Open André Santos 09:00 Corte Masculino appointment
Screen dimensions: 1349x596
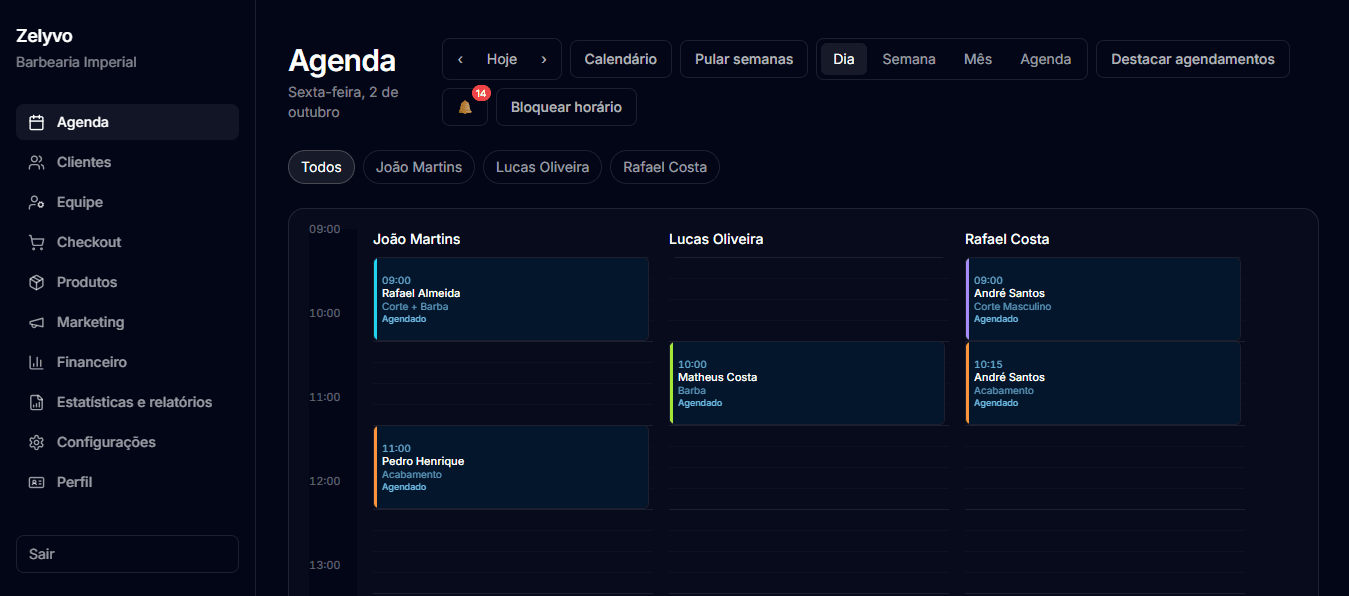click(x=1103, y=299)
